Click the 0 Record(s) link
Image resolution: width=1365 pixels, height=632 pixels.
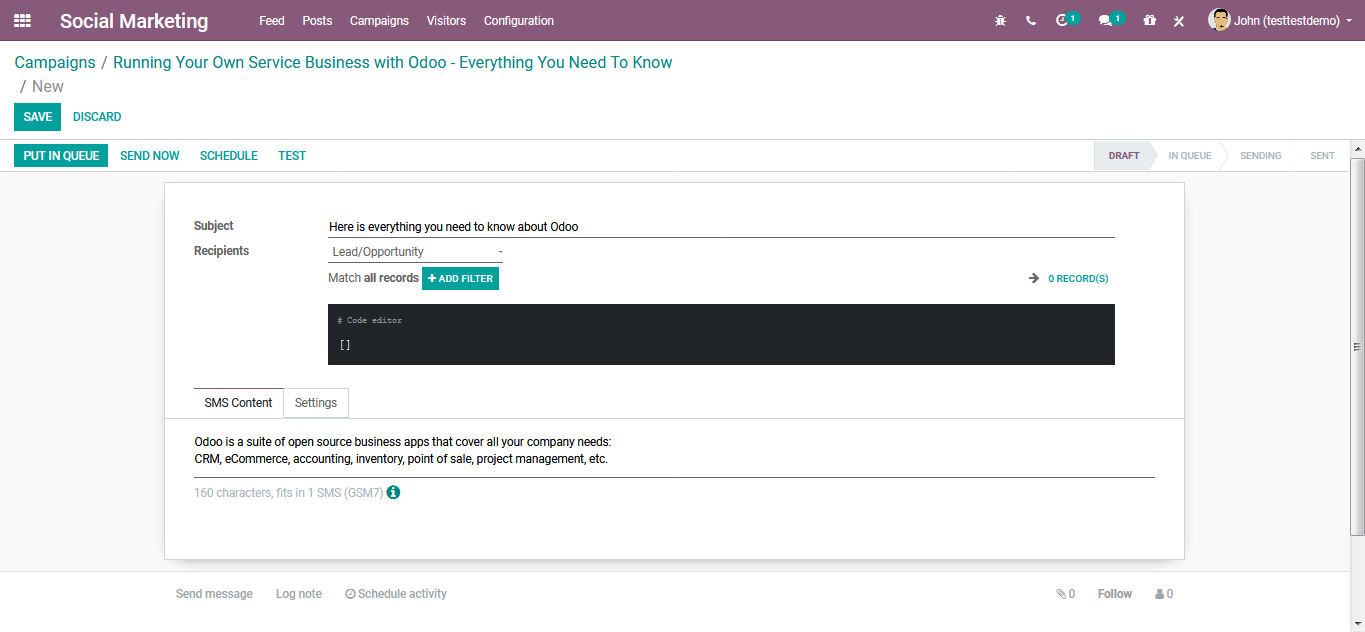click(x=1077, y=279)
